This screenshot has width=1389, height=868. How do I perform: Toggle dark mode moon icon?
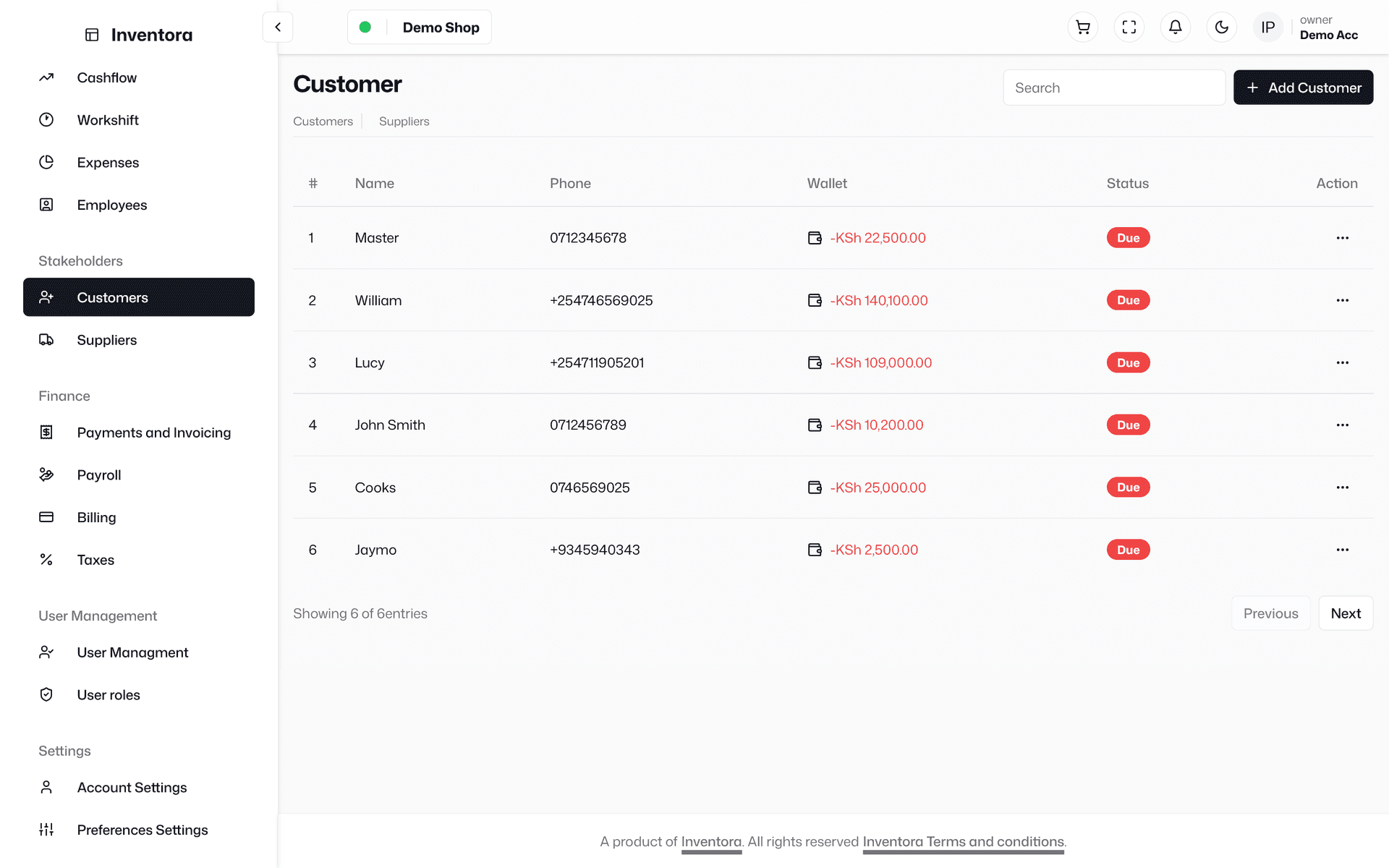click(1222, 27)
